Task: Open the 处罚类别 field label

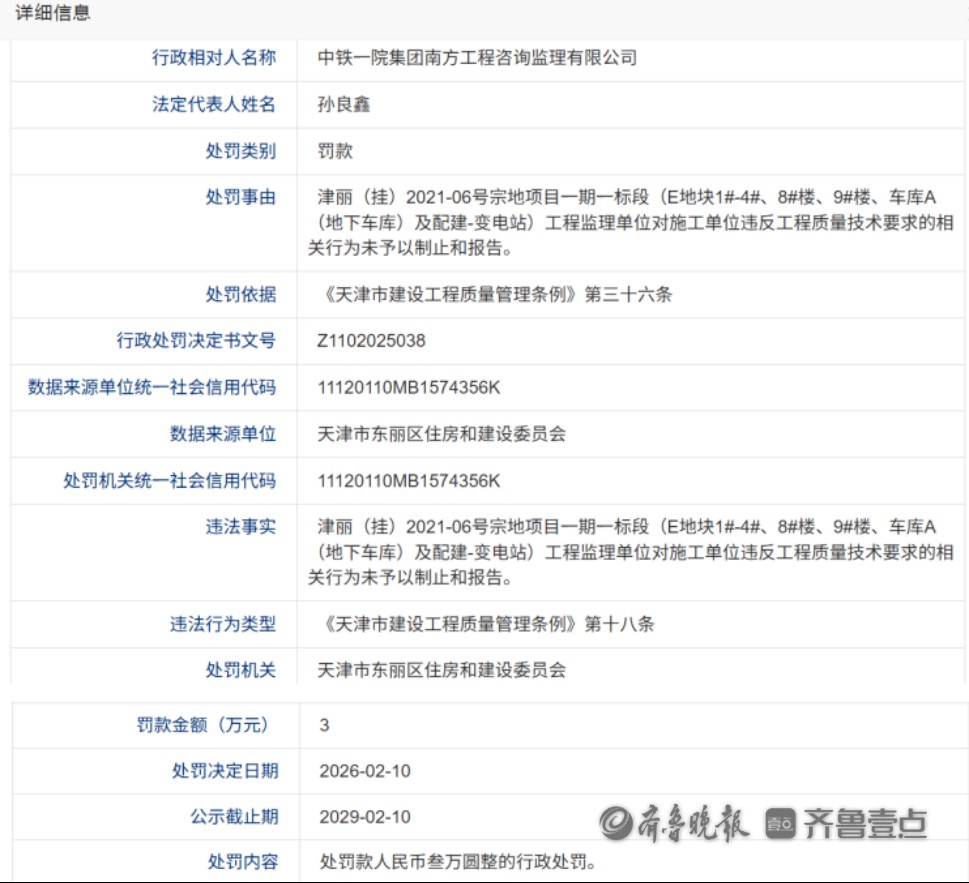Action: [246, 151]
